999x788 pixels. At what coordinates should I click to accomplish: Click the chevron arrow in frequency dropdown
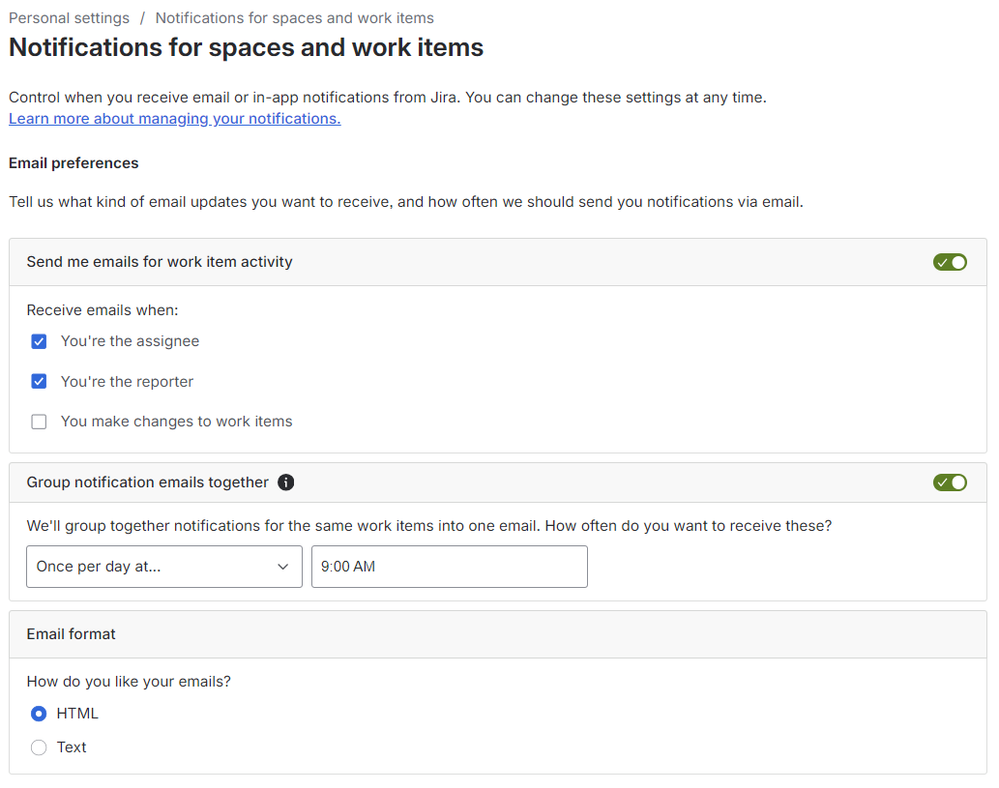pyautogui.click(x=282, y=567)
